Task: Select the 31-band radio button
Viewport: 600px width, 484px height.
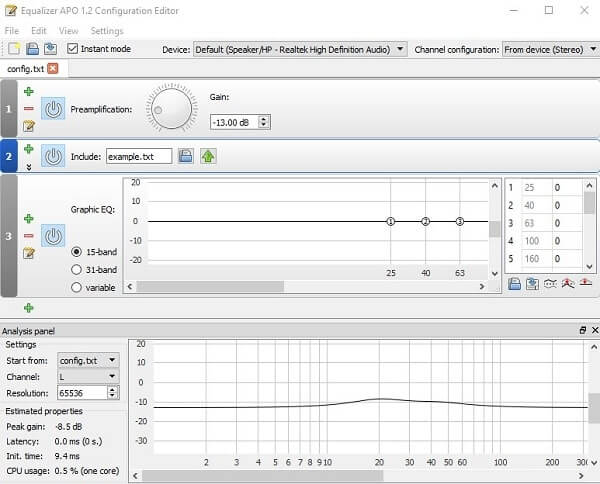Action: [77, 270]
